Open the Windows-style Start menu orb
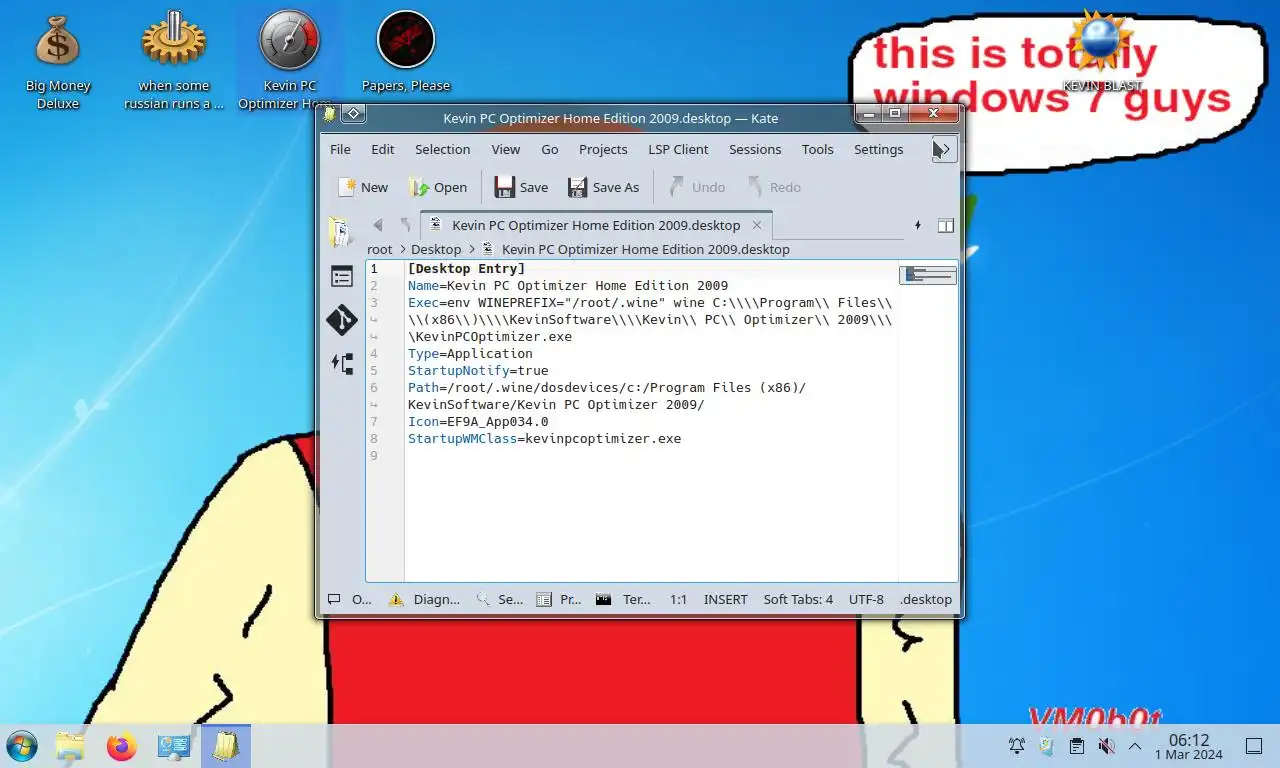 coord(21,746)
